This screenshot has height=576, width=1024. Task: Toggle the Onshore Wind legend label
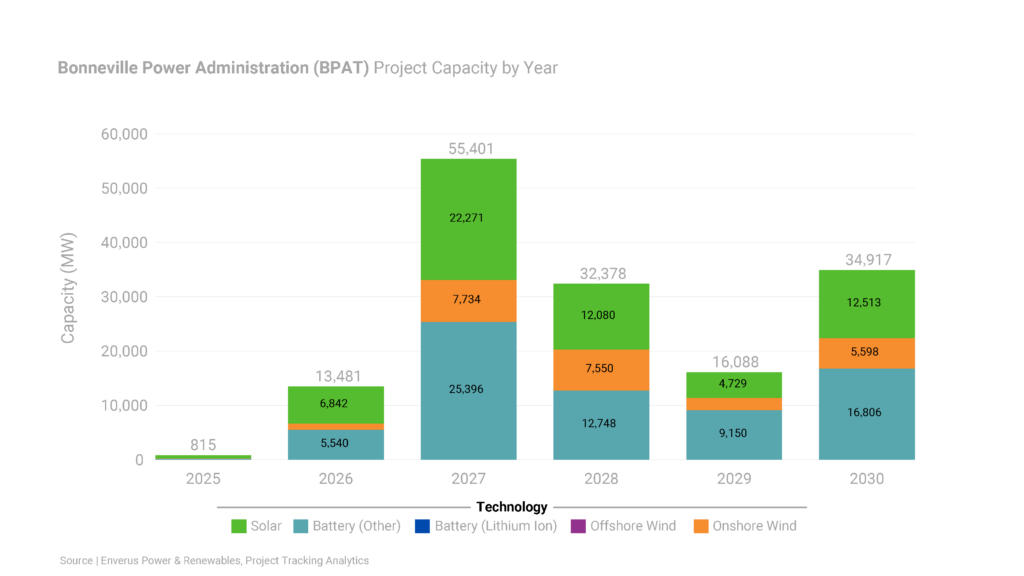point(754,526)
